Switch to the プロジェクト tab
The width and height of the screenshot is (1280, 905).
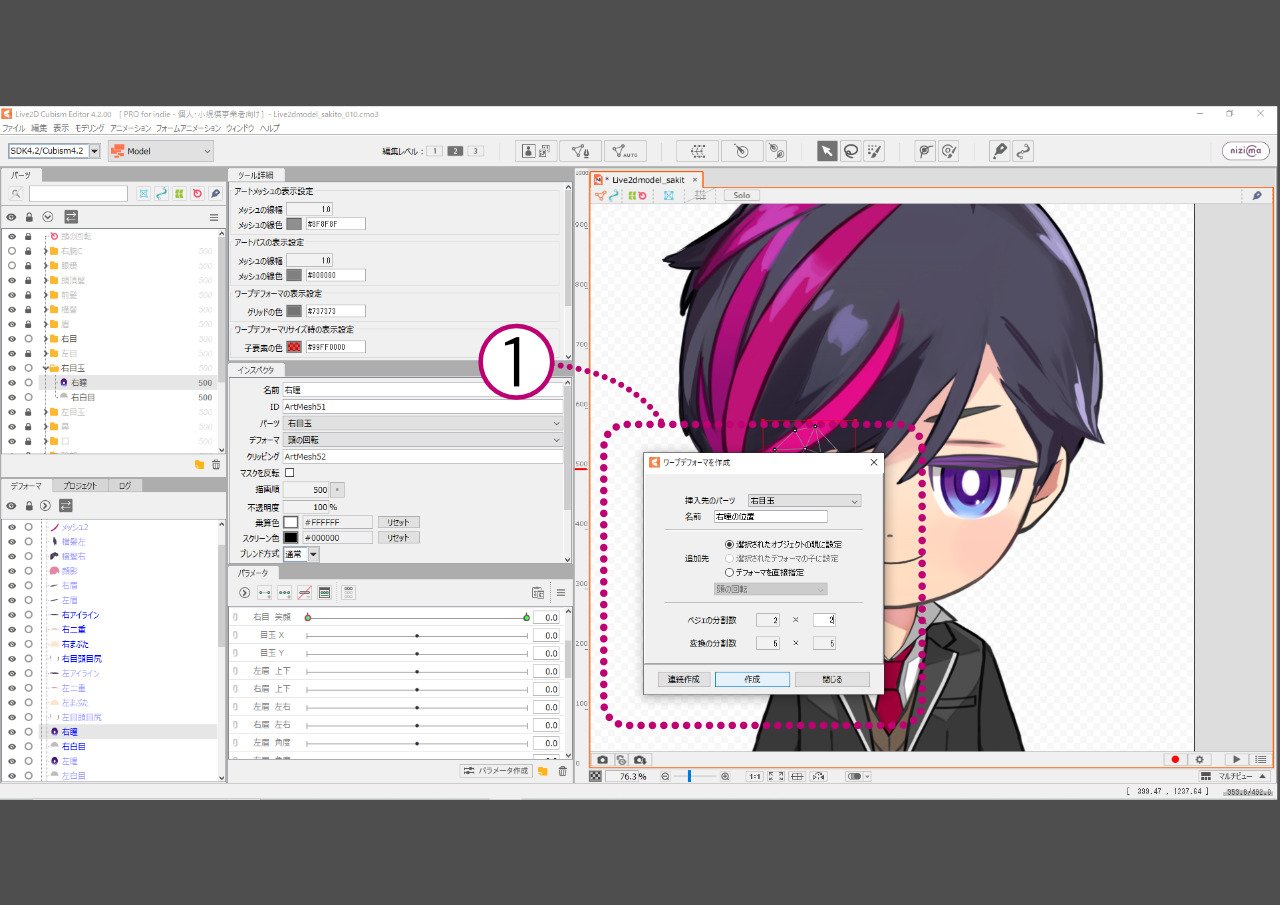coord(79,485)
